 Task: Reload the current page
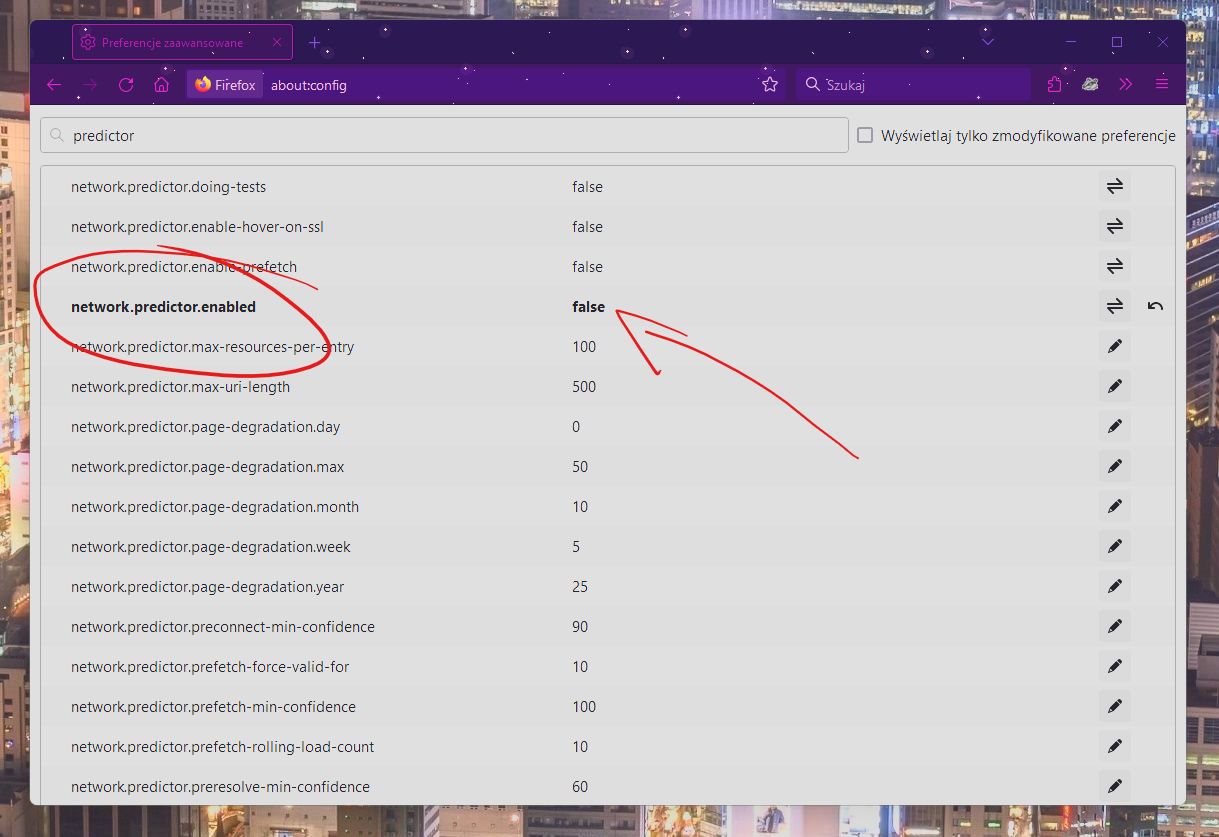tap(126, 85)
